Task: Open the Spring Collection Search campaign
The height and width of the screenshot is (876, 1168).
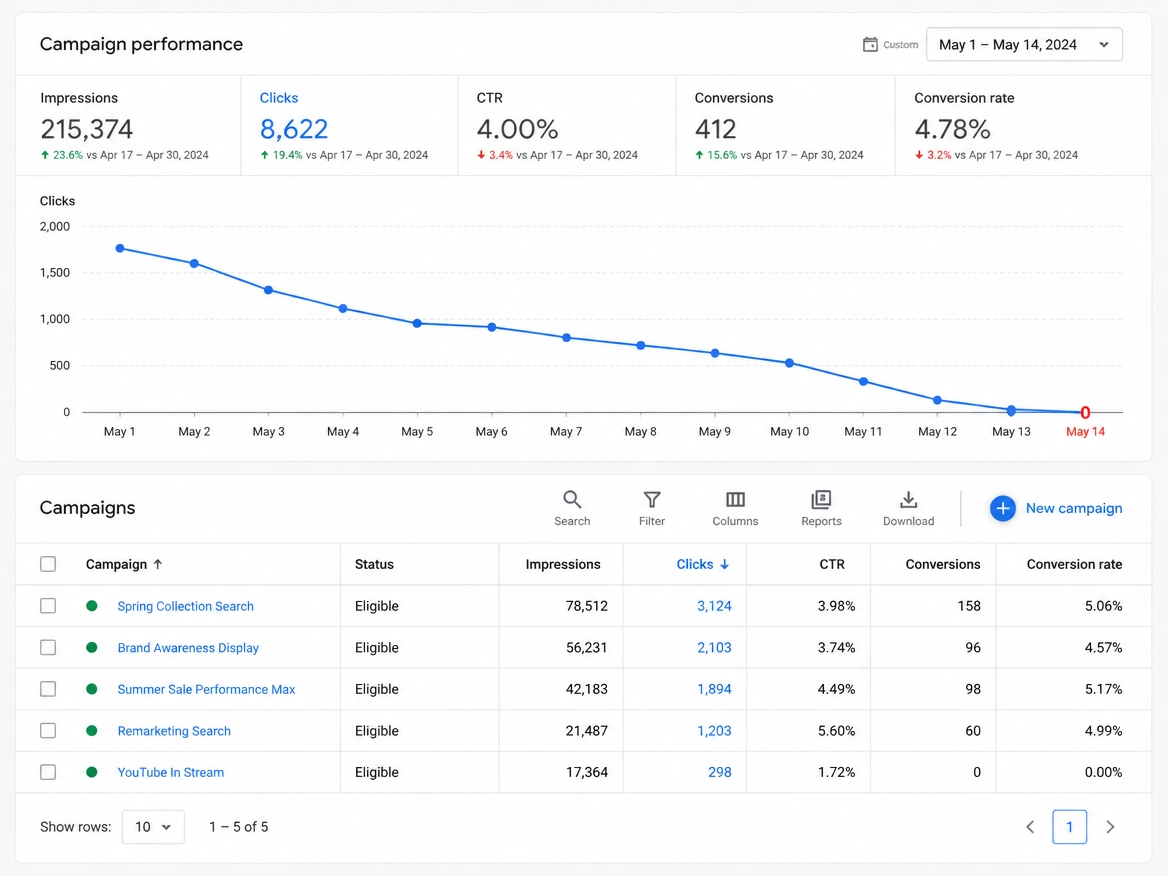Action: [x=185, y=606]
